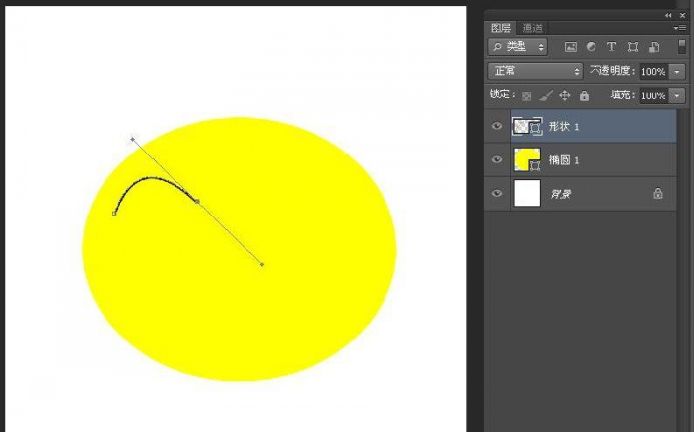Lock image pixels with brush icon
Viewport: 700px width, 432px height.
tap(546, 96)
